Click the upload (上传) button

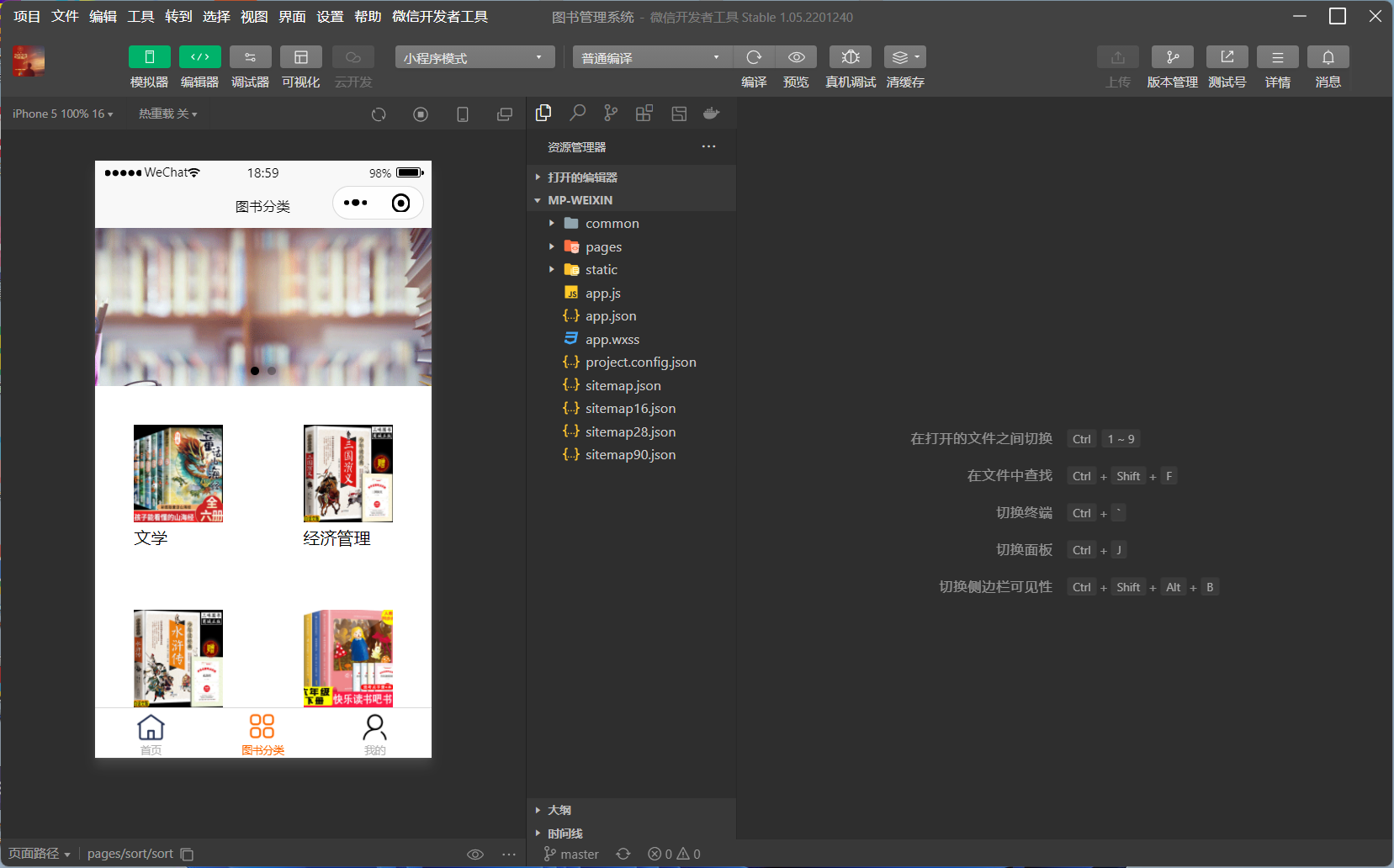pos(1118,57)
